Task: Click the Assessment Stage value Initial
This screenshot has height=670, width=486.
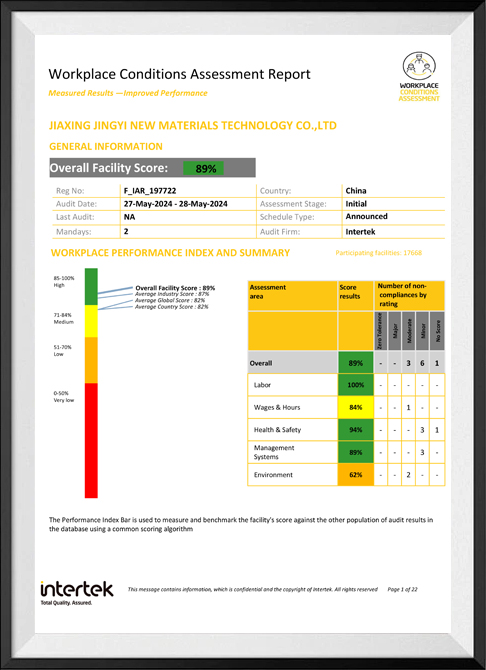Action: [356, 204]
